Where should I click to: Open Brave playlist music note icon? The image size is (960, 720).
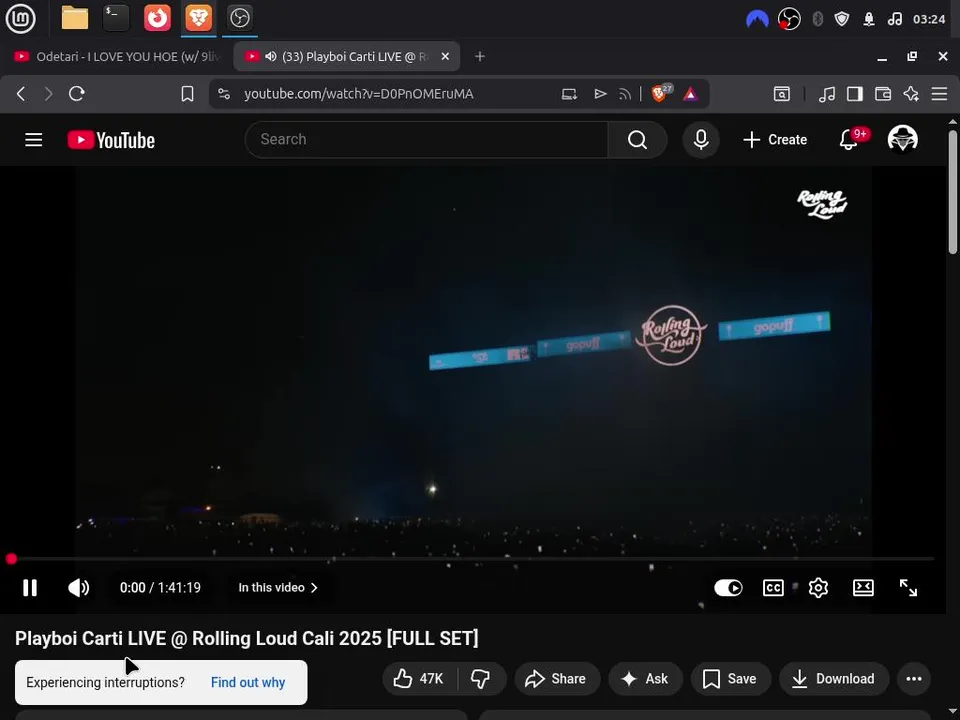tap(827, 94)
